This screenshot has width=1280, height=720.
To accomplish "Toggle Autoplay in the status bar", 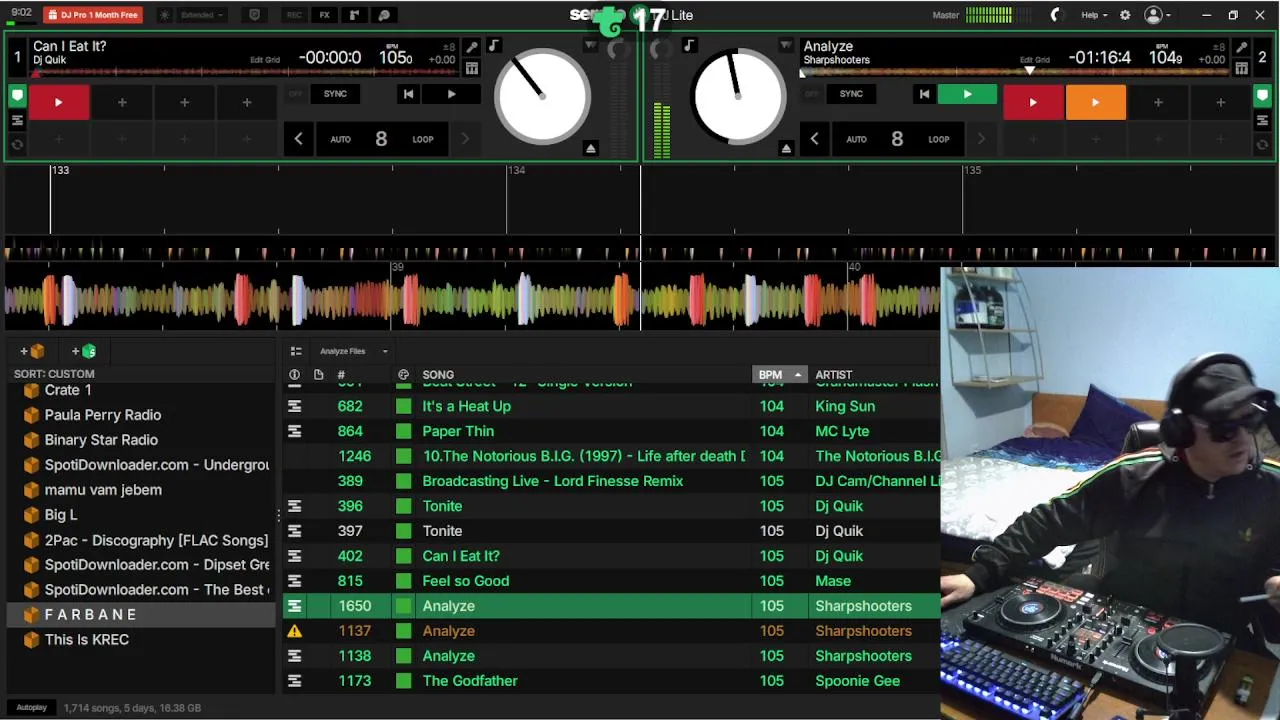I will (31, 708).
